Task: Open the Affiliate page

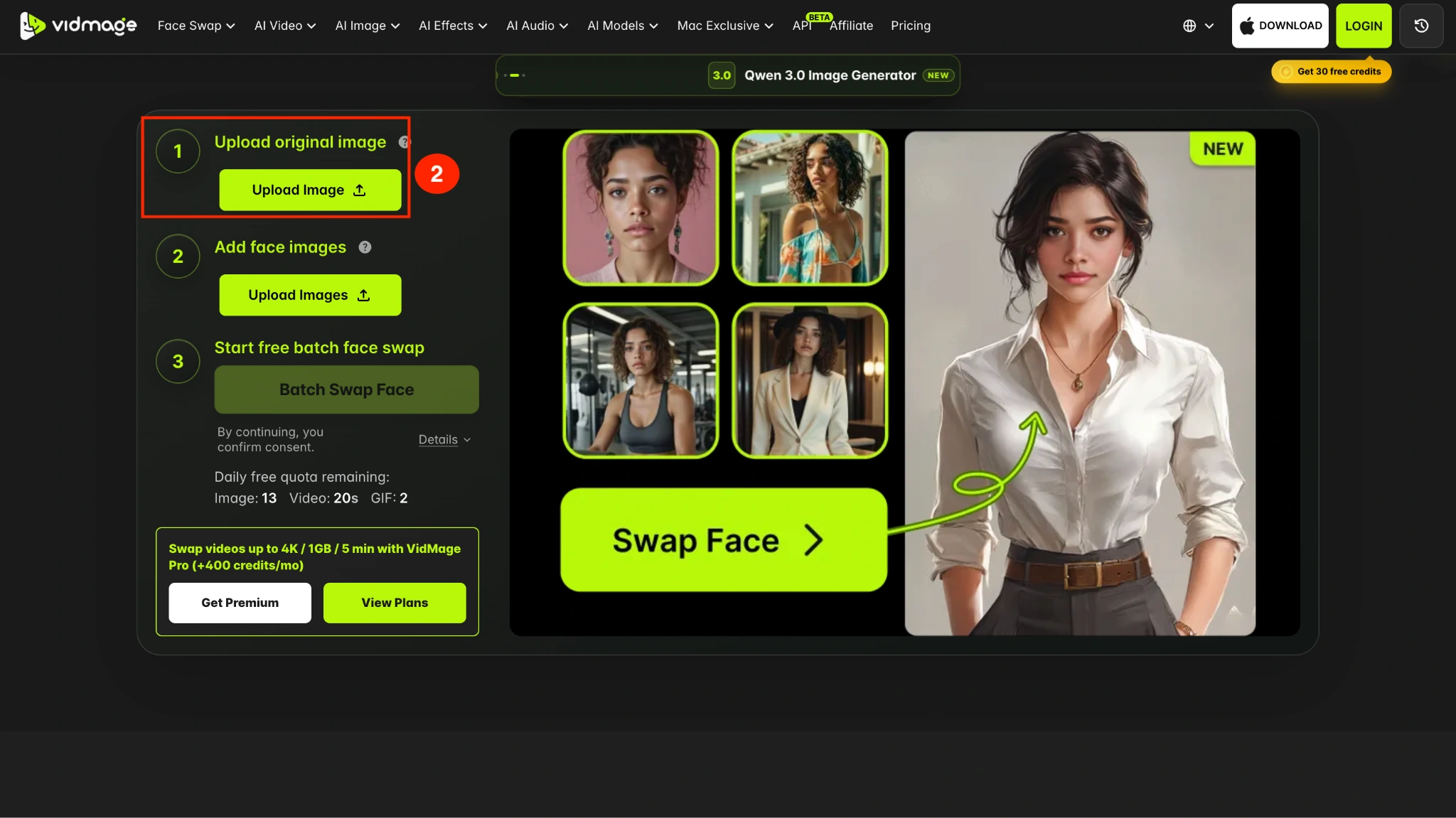Action: 851,26
